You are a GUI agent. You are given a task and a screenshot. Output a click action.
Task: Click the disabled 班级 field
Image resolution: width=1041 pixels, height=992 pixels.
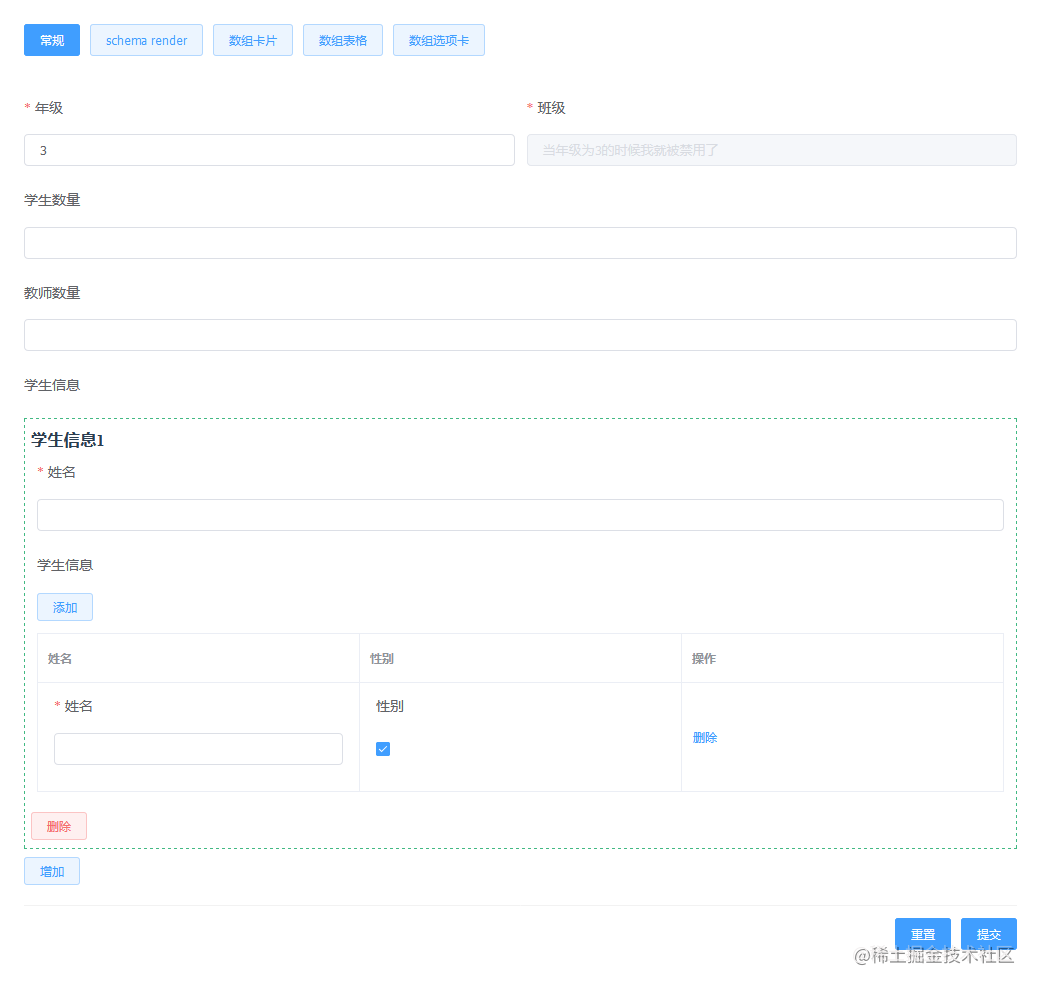click(771, 150)
